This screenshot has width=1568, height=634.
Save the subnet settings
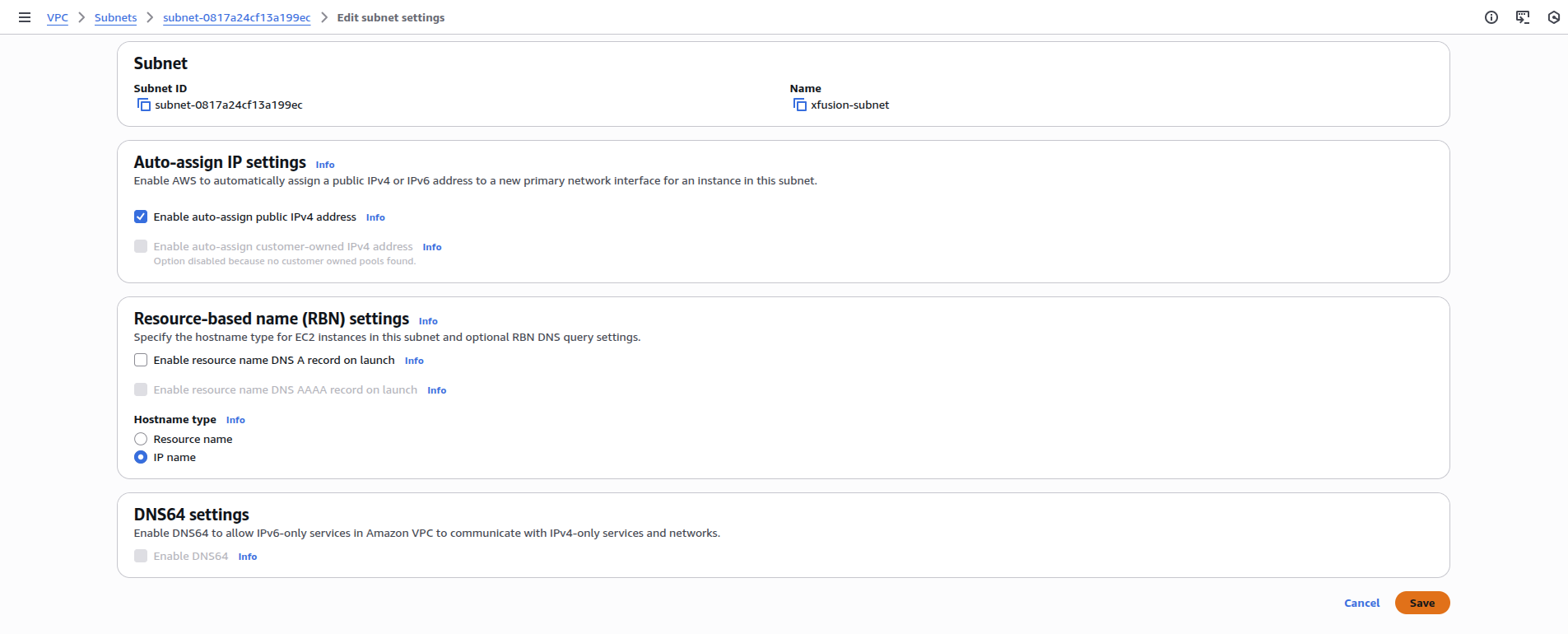(x=1422, y=603)
